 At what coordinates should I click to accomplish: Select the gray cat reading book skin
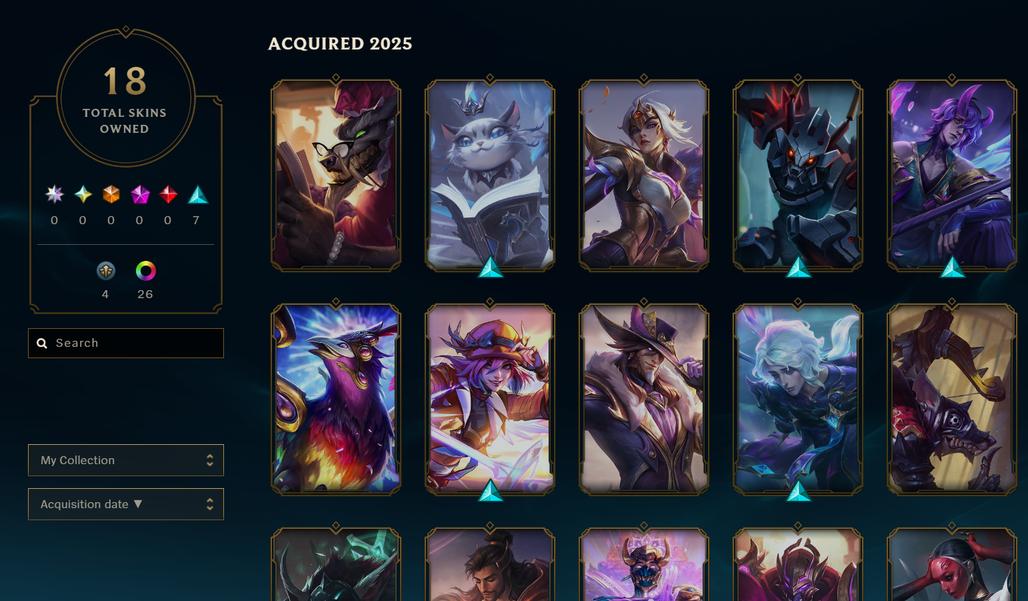click(490, 175)
